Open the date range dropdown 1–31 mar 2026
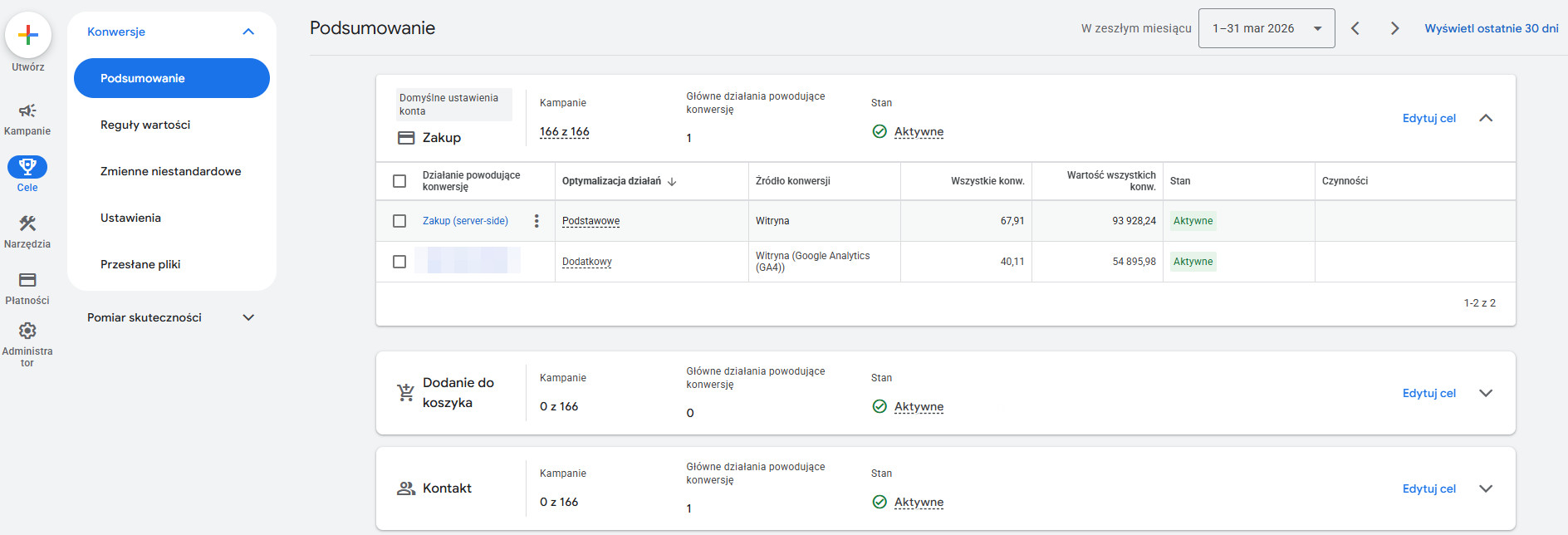The width and height of the screenshot is (1568, 535). click(1266, 28)
